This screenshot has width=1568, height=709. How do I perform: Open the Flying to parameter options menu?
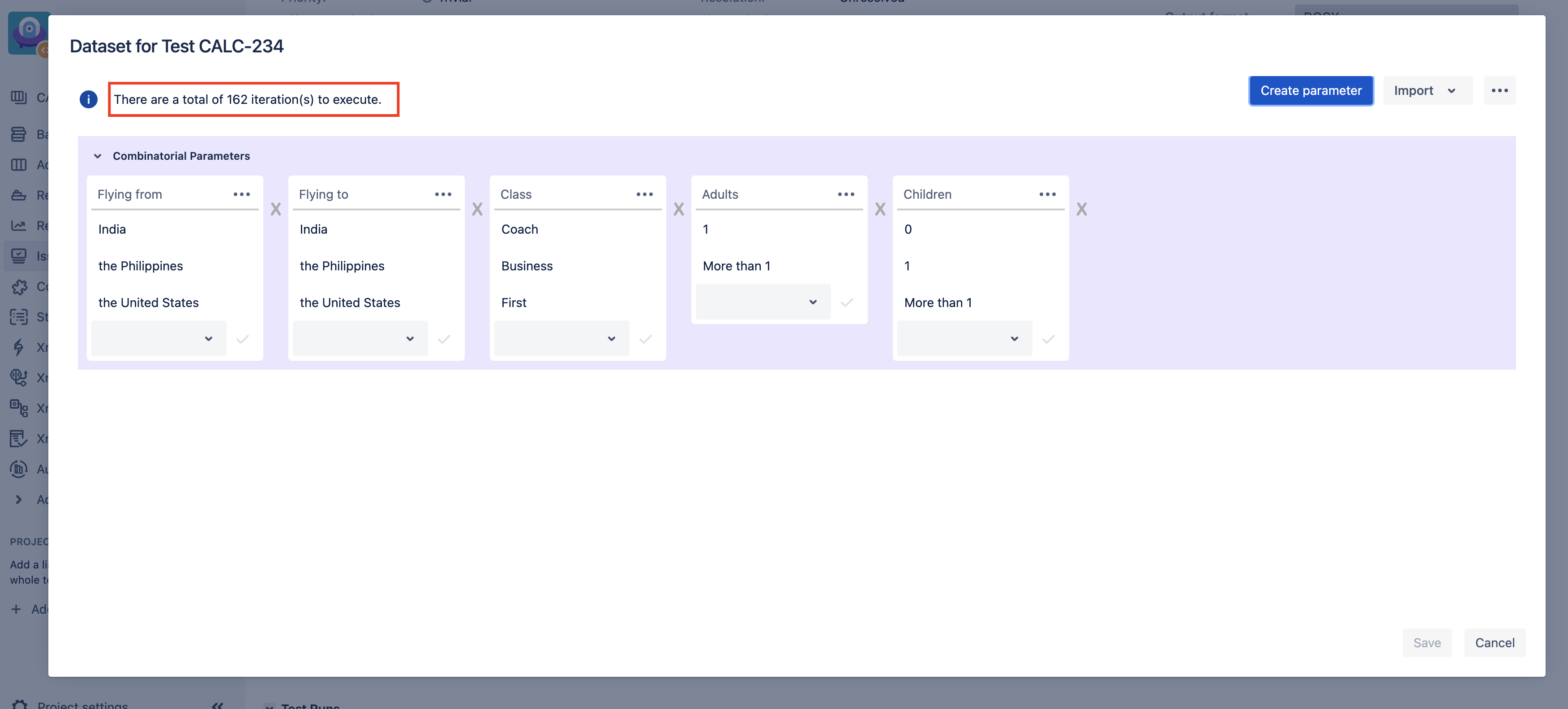click(443, 194)
